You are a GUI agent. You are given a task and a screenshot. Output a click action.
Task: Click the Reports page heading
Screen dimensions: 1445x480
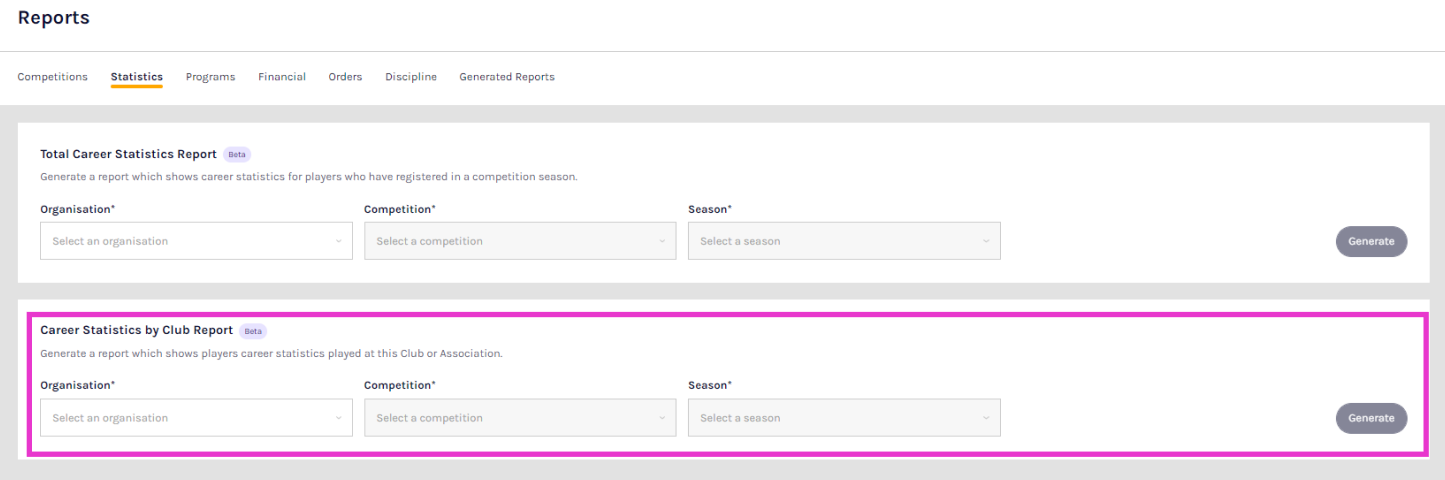tap(54, 18)
